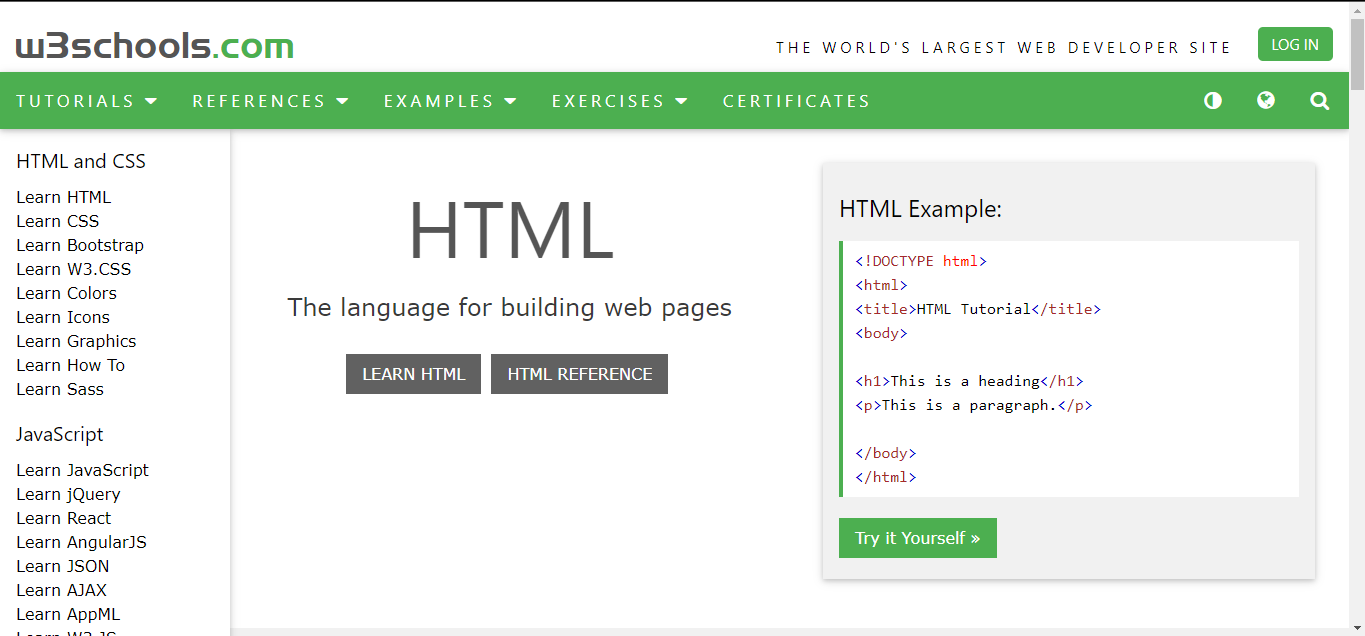Click the '<title>HTML Tutorial</title>' code line

(978, 309)
